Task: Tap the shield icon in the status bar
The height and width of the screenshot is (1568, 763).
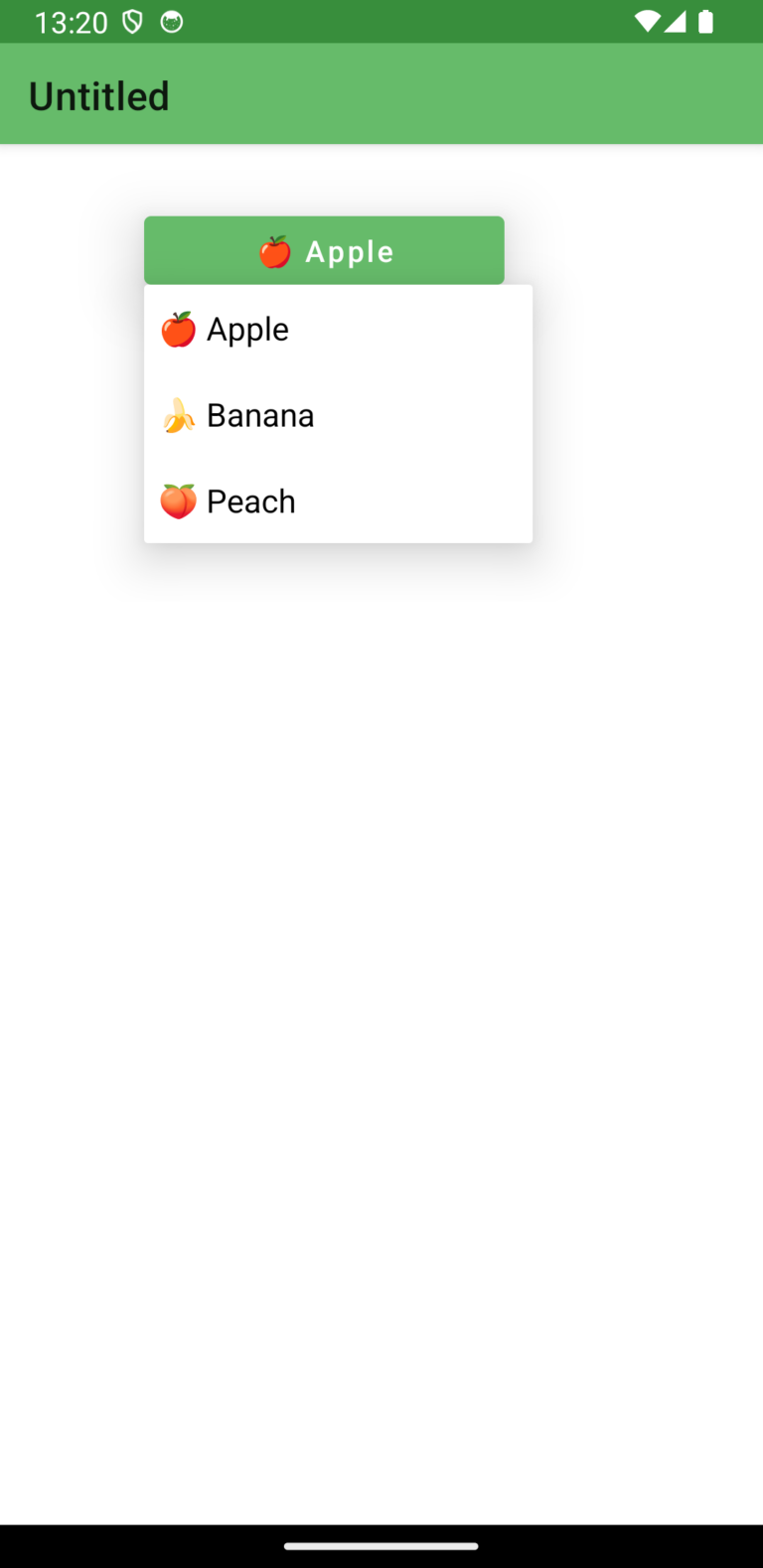Action: pos(132,22)
